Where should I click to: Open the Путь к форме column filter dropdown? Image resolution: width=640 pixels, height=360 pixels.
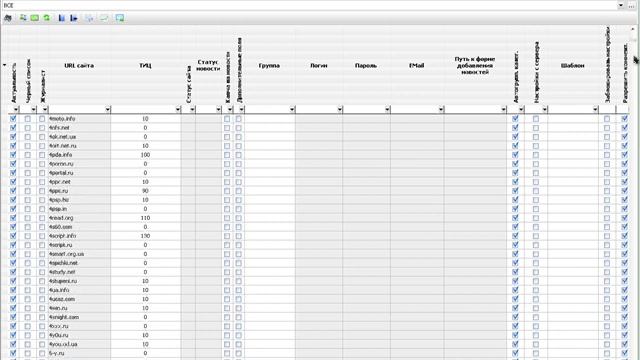click(503, 109)
